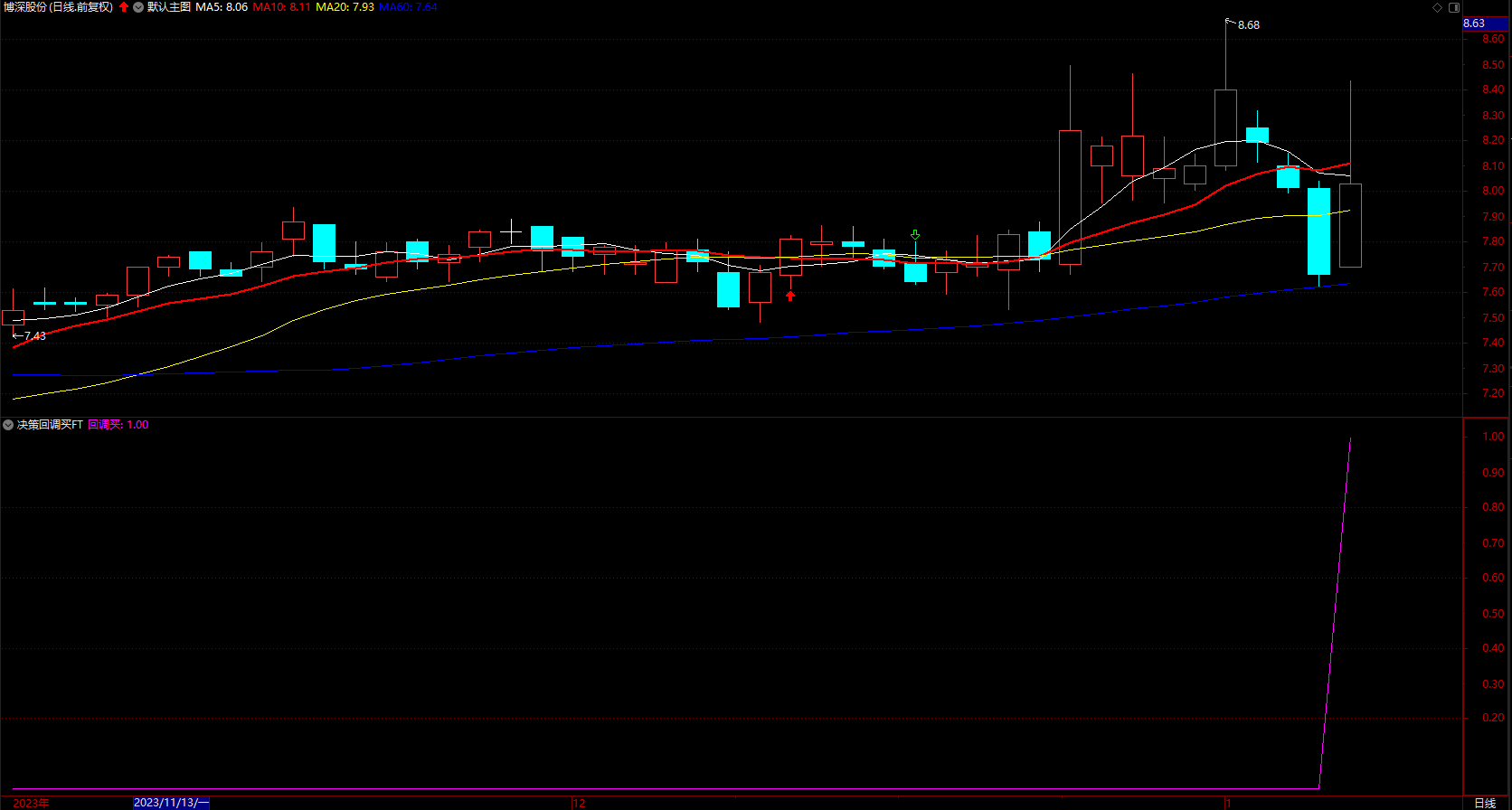
Task: Click the 8.00 price axis label
Action: (x=1493, y=191)
